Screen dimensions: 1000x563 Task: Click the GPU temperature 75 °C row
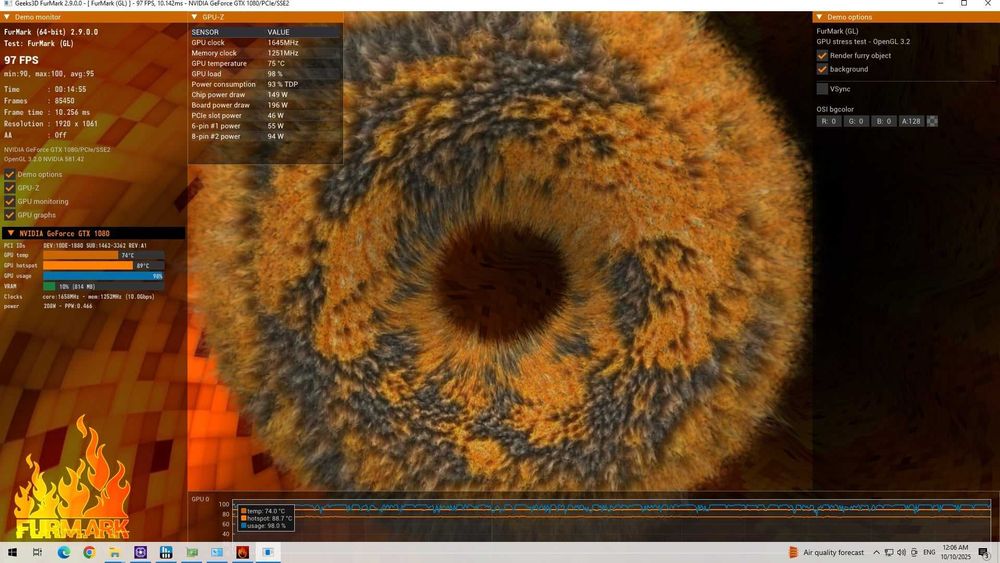[x=265, y=63]
